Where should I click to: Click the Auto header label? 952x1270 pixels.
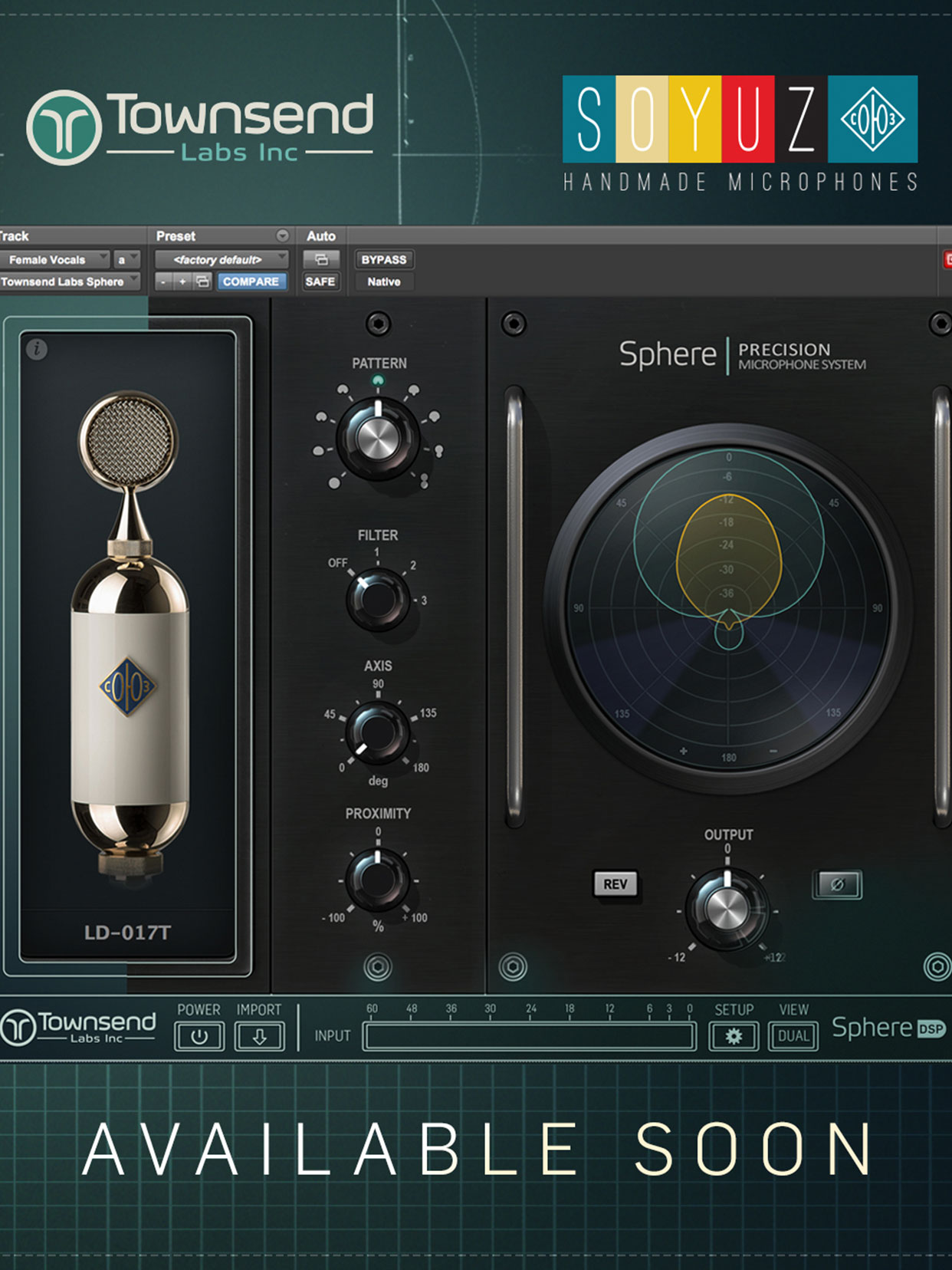click(321, 236)
